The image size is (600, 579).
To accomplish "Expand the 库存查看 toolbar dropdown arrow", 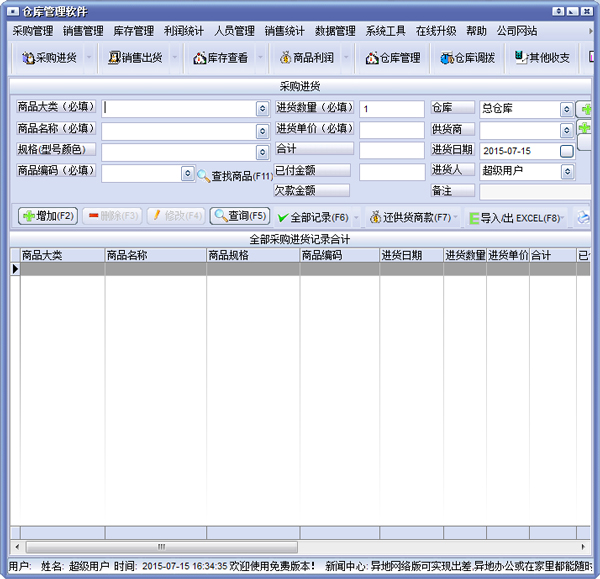I will point(261,58).
